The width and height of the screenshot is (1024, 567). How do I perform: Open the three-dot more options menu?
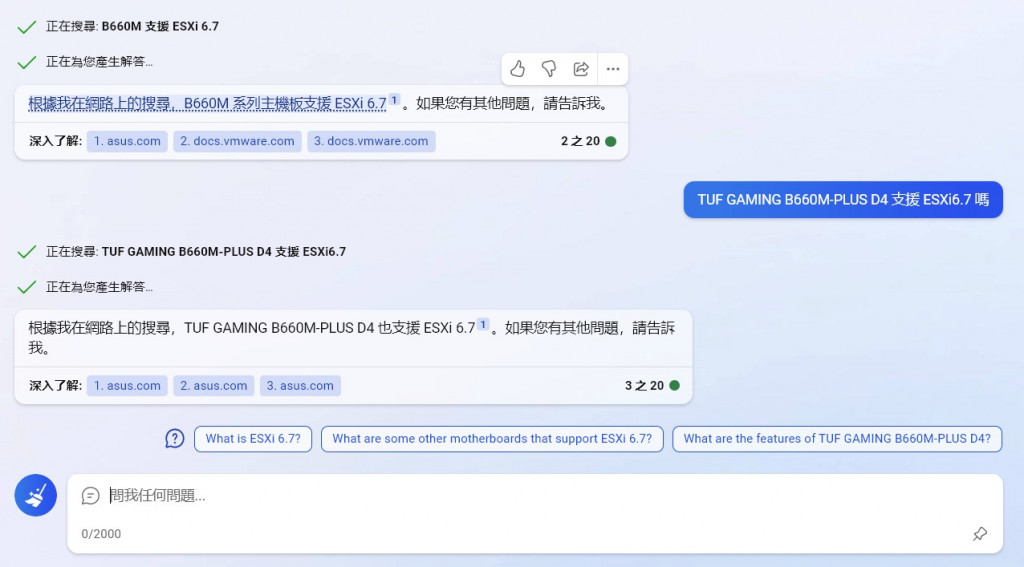[x=613, y=69]
